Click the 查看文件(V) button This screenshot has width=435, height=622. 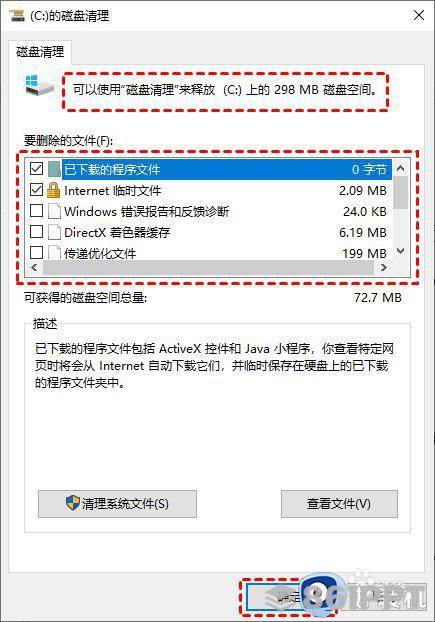(339, 504)
